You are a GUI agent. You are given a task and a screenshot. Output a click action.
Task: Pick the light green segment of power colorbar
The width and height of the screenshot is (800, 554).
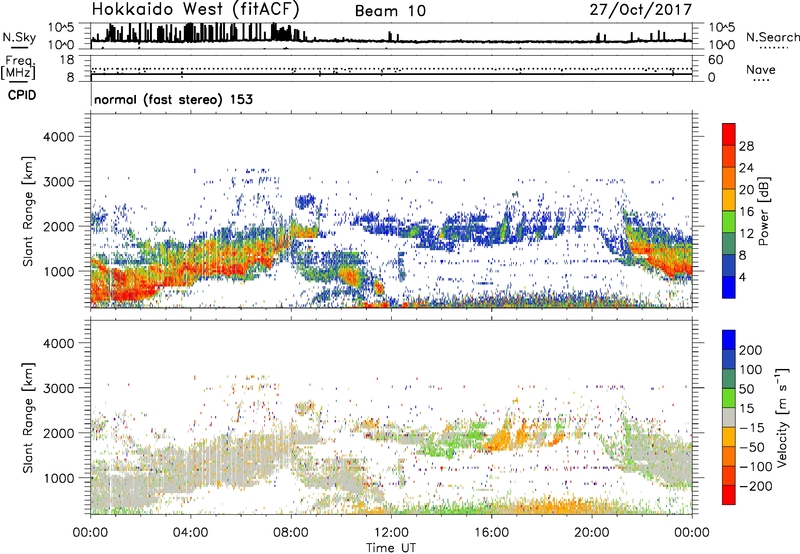pos(729,222)
